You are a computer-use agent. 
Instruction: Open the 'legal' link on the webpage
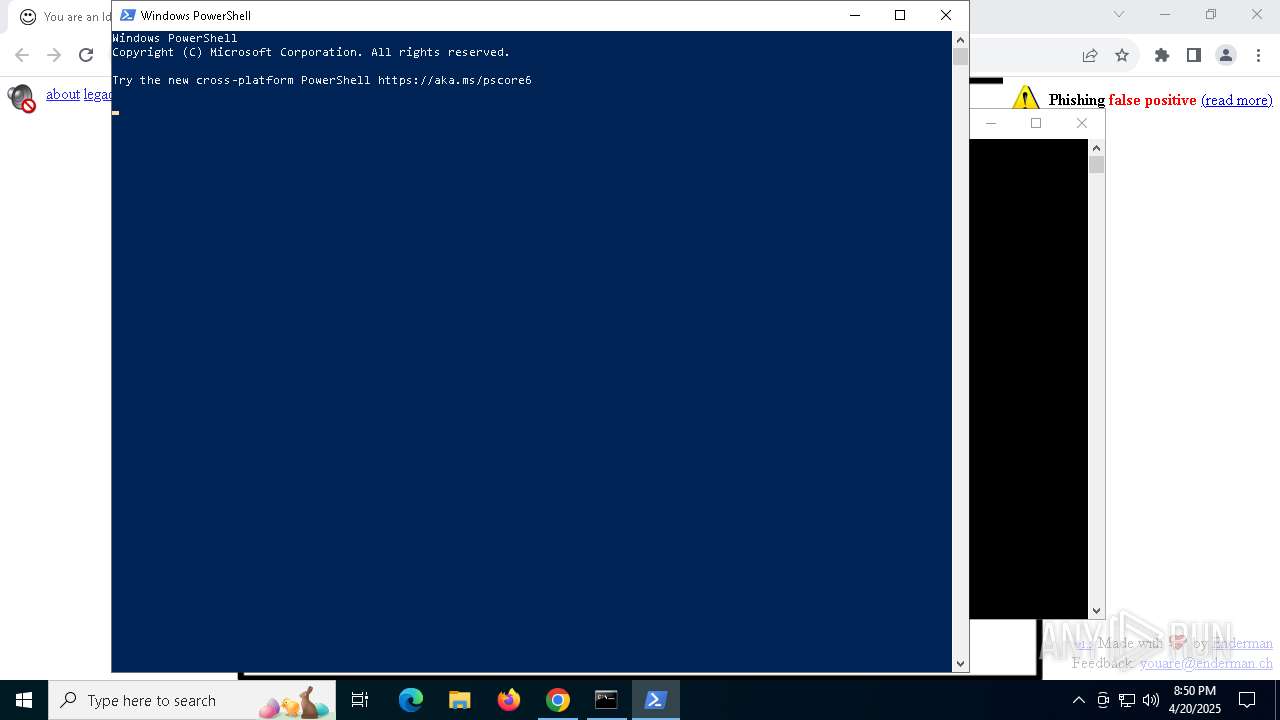98,94
